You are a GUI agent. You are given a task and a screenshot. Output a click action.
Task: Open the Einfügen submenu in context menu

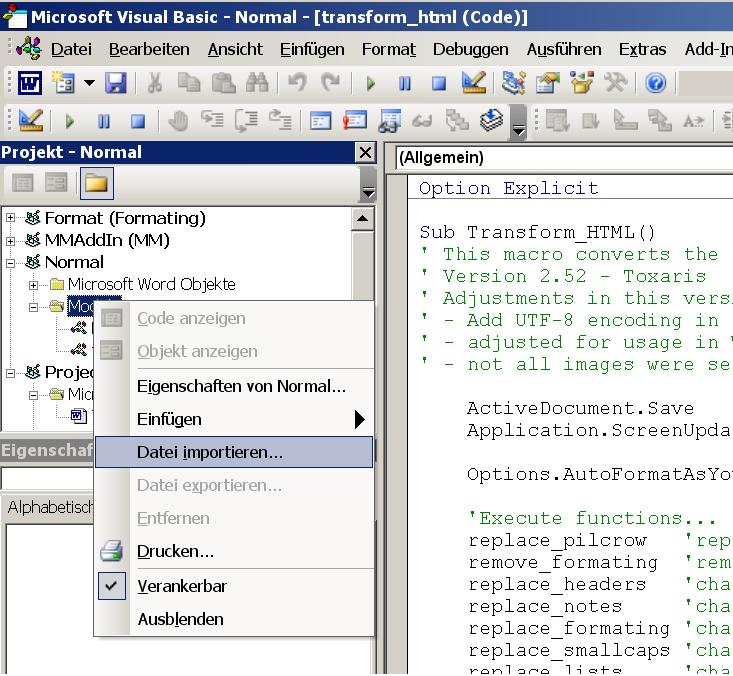(234, 419)
